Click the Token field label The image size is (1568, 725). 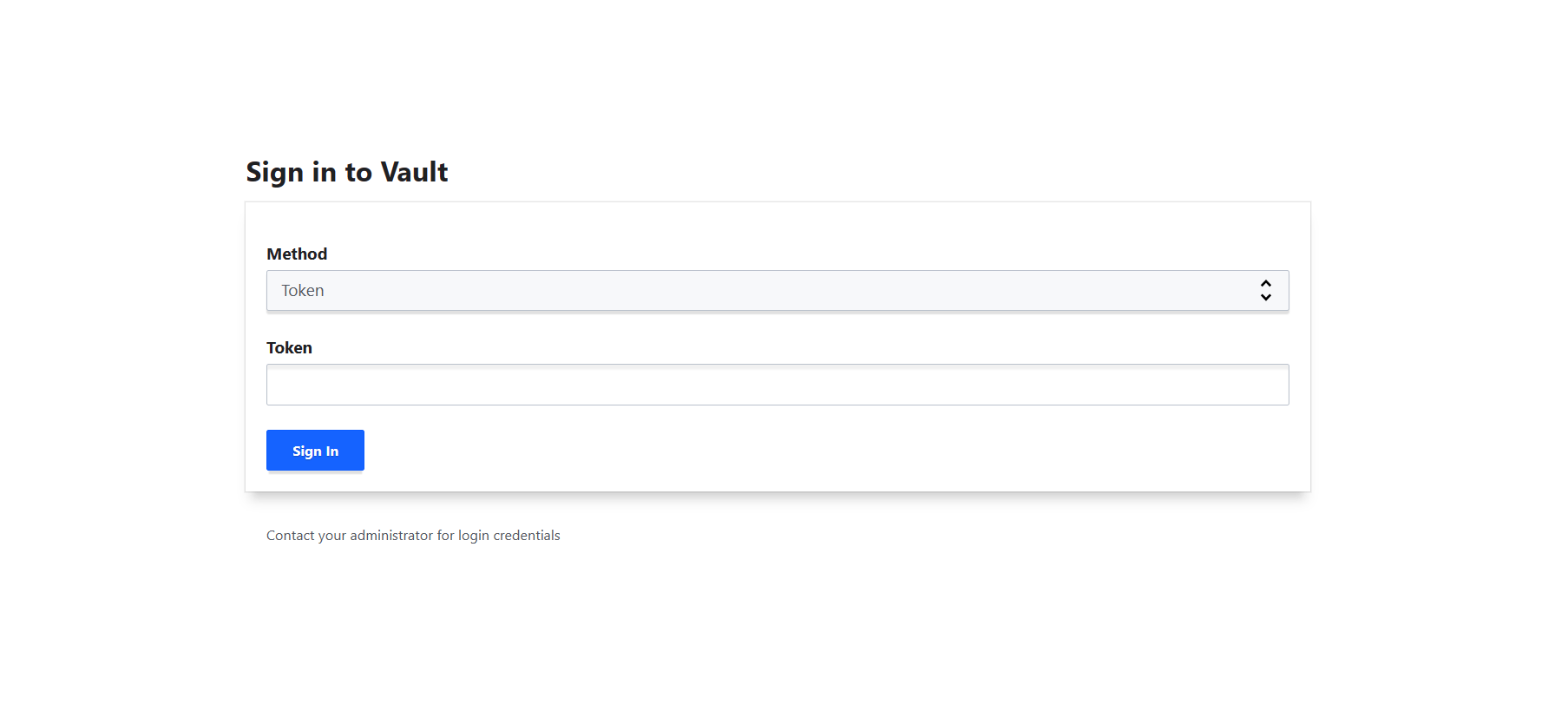click(x=289, y=347)
